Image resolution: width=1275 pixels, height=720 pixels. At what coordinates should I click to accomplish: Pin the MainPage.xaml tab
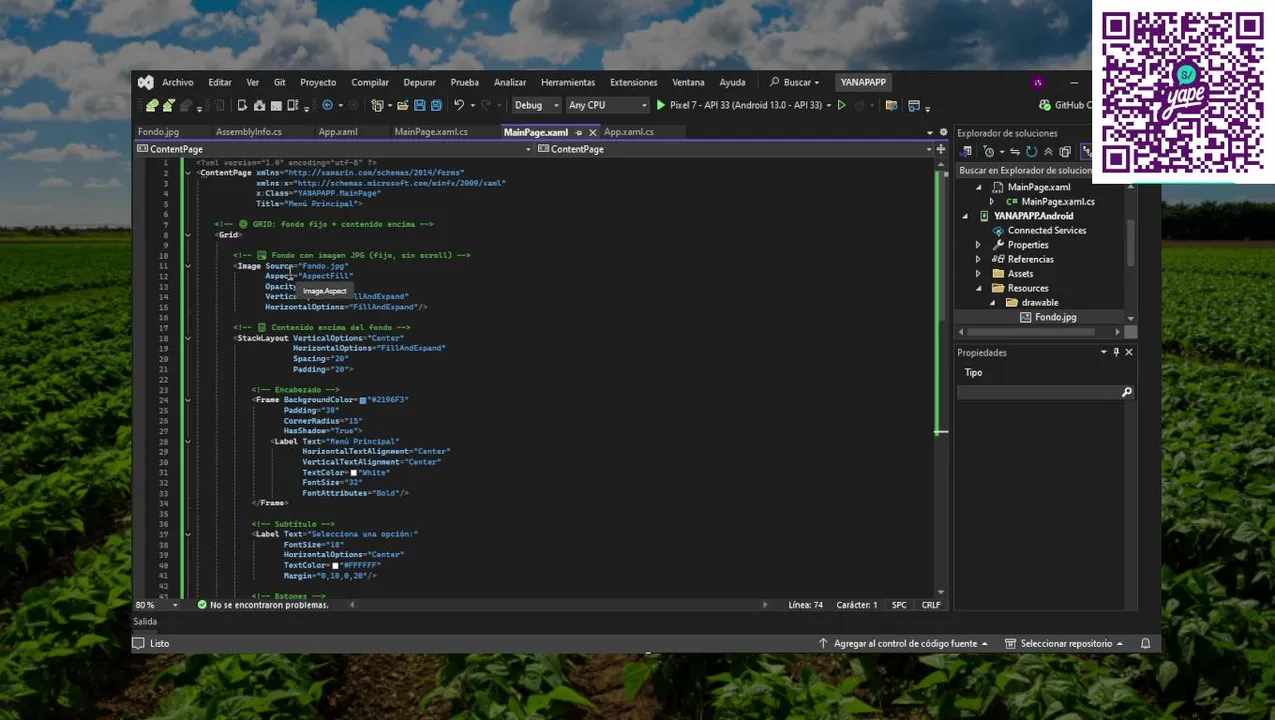579,132
